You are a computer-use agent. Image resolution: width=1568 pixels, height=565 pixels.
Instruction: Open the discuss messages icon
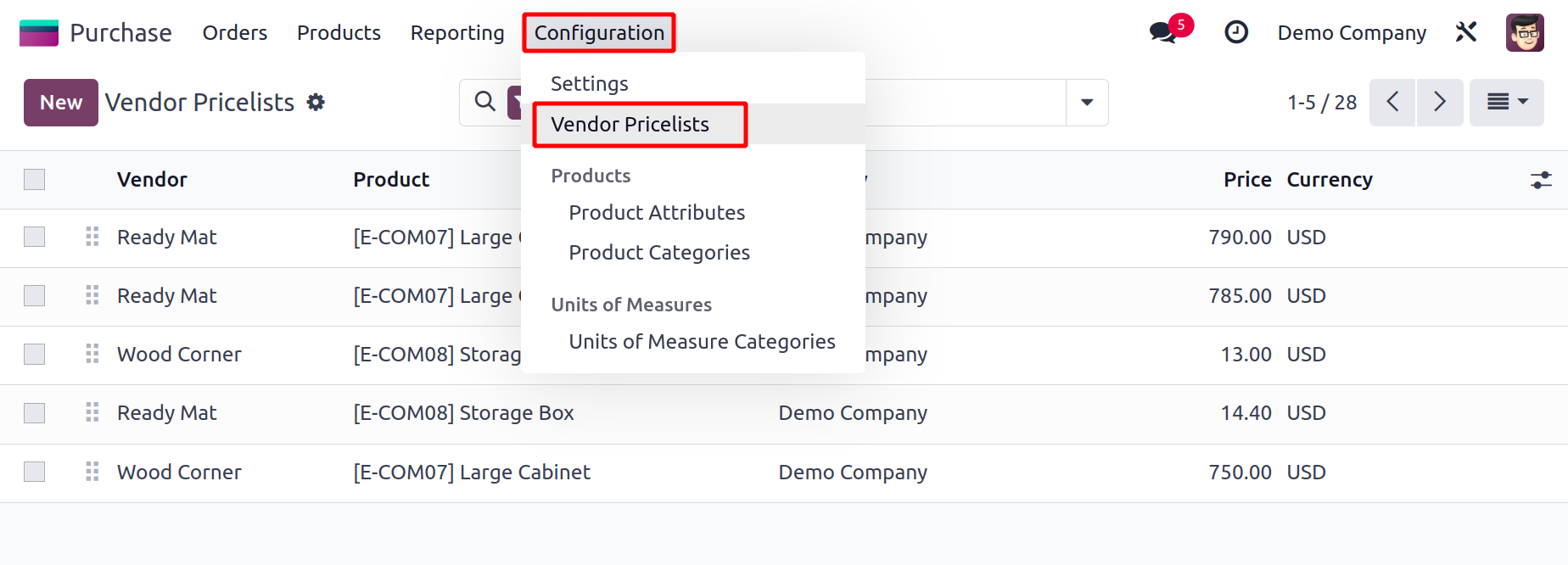point(1162,33)
